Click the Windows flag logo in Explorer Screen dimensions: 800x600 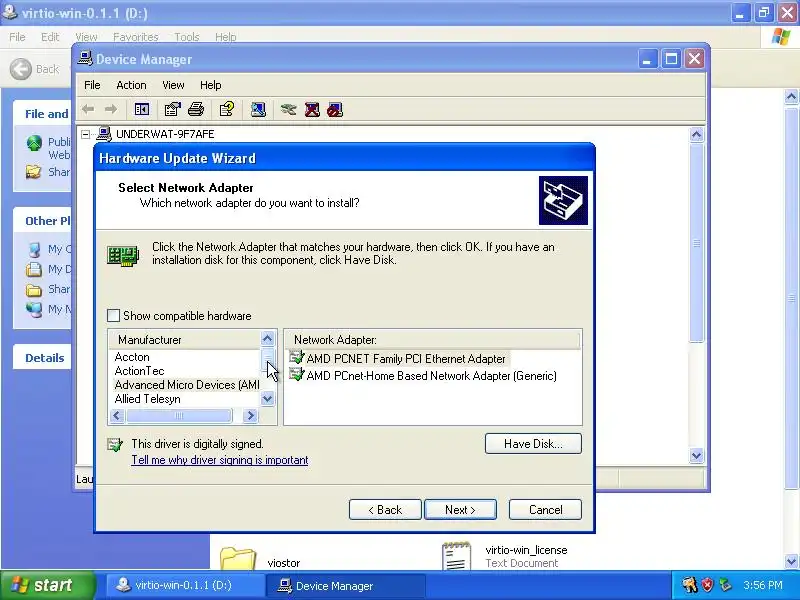pyautogui.click(x=780, y=37)
